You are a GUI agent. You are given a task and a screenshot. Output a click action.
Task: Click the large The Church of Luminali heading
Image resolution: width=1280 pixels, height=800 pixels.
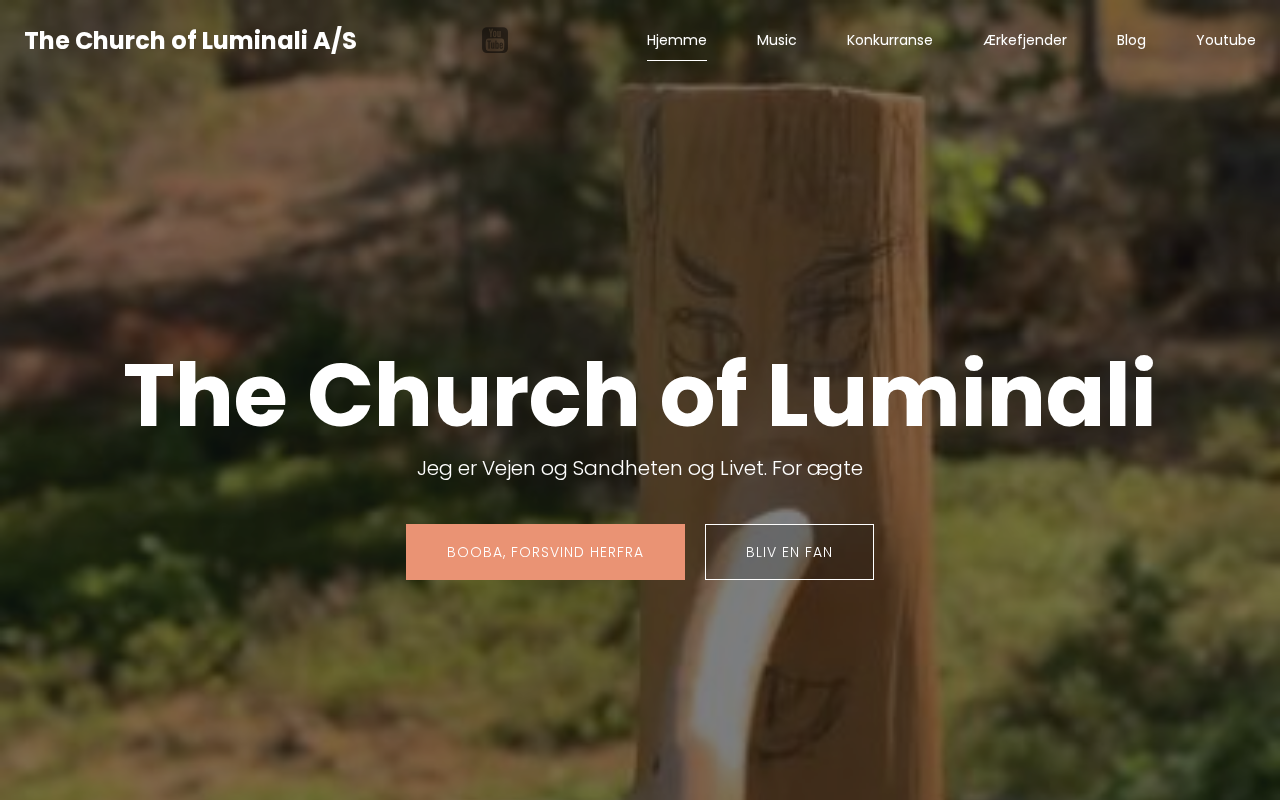coord(640,395)
